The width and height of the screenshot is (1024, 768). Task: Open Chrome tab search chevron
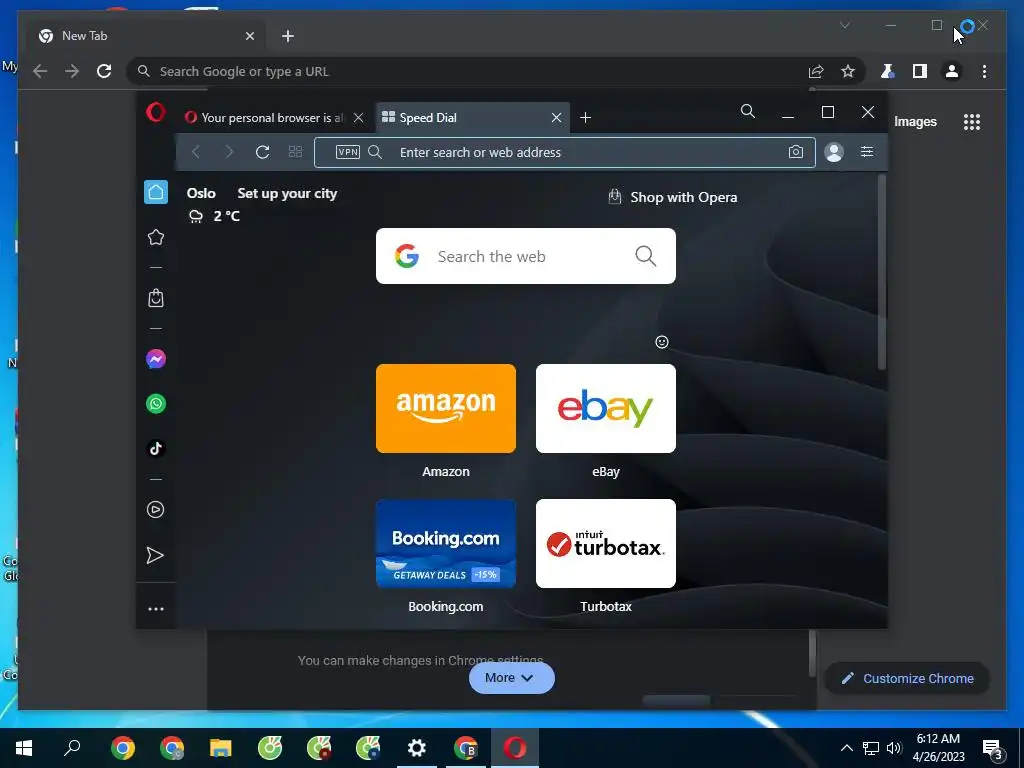[844, 25]
